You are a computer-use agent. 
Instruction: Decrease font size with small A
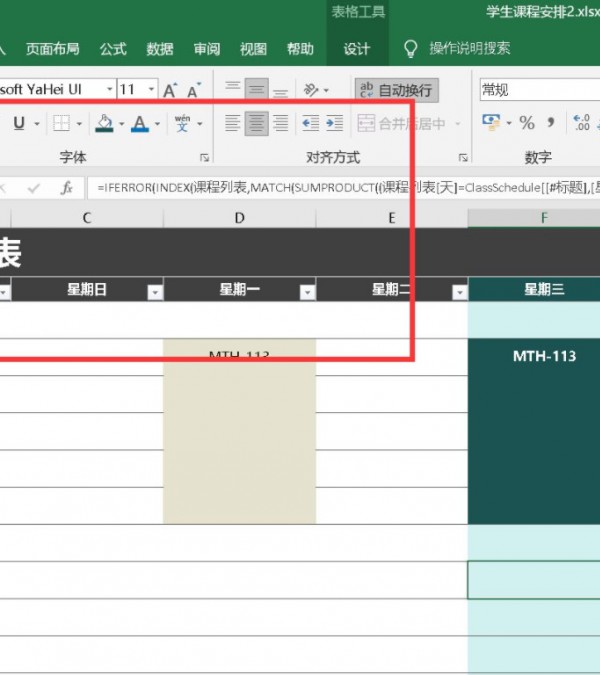click(x=194, y=90)
